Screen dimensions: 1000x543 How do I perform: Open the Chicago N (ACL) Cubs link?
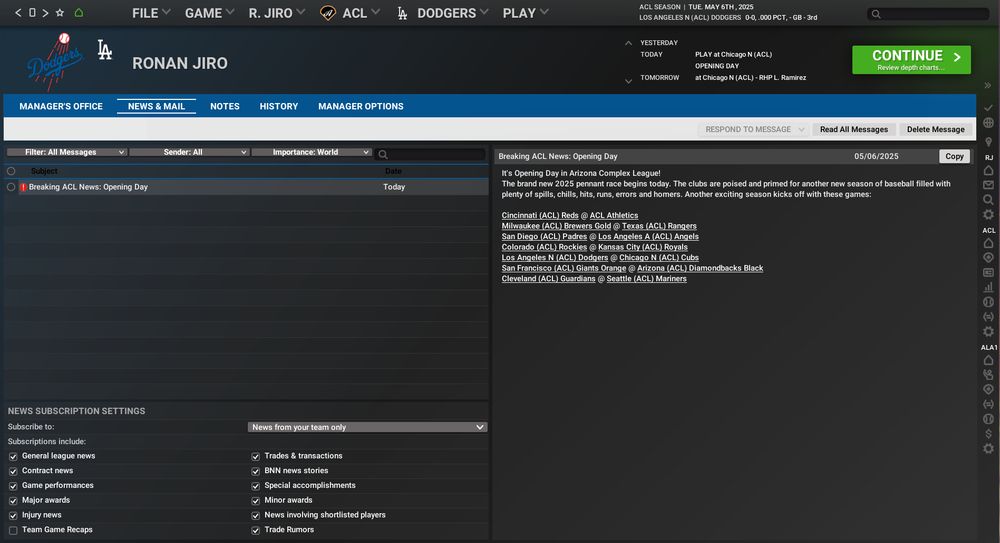[x=659, y=258]
